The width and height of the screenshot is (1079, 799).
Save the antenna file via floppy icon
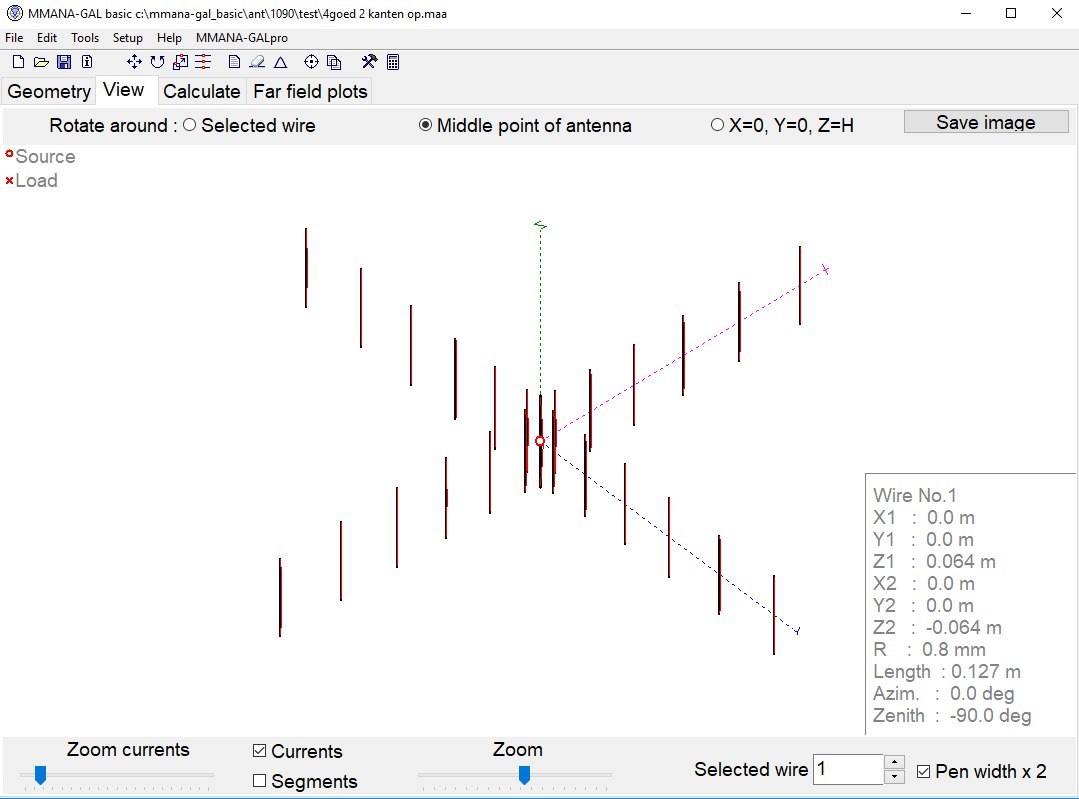[x=64, y=62]
